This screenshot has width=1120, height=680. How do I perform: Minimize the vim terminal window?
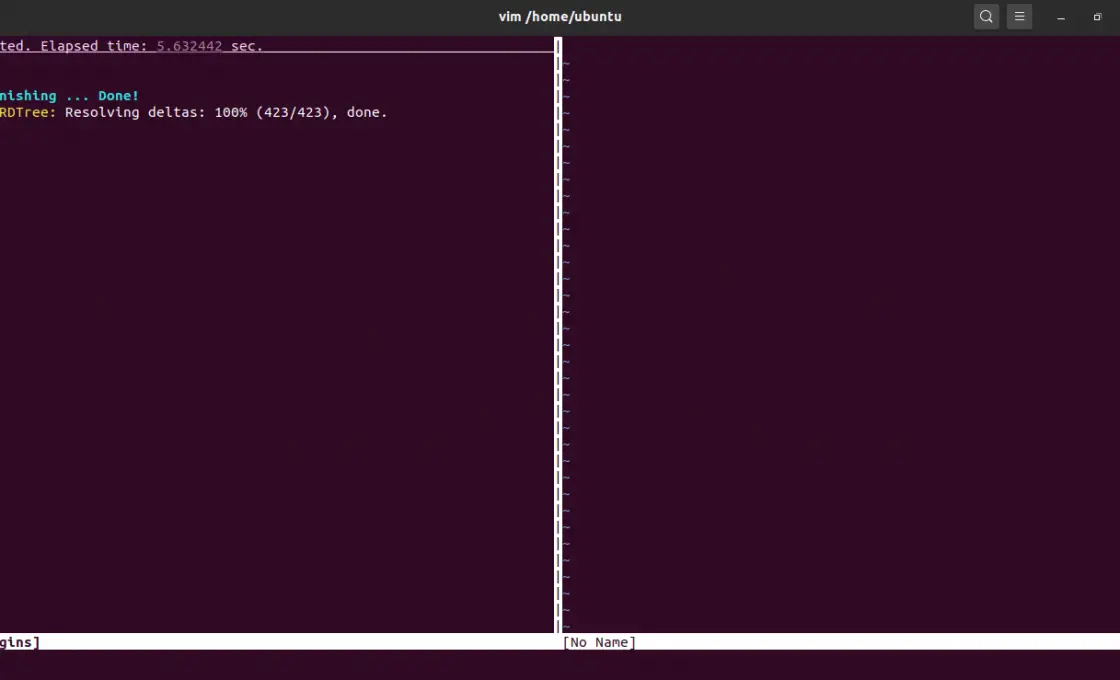[x=1061, y=17]
